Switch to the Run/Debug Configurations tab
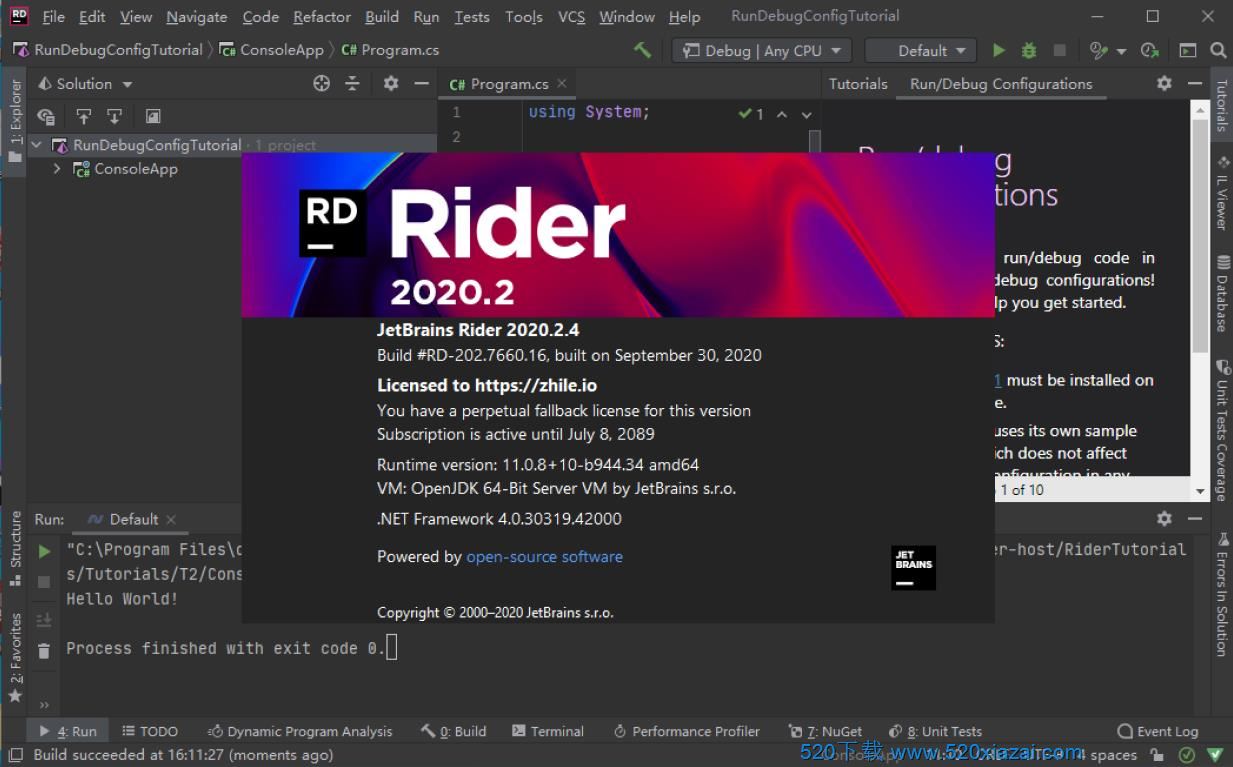The image size is (1233, 767). pyautogui.click(x=1001, y=84)
